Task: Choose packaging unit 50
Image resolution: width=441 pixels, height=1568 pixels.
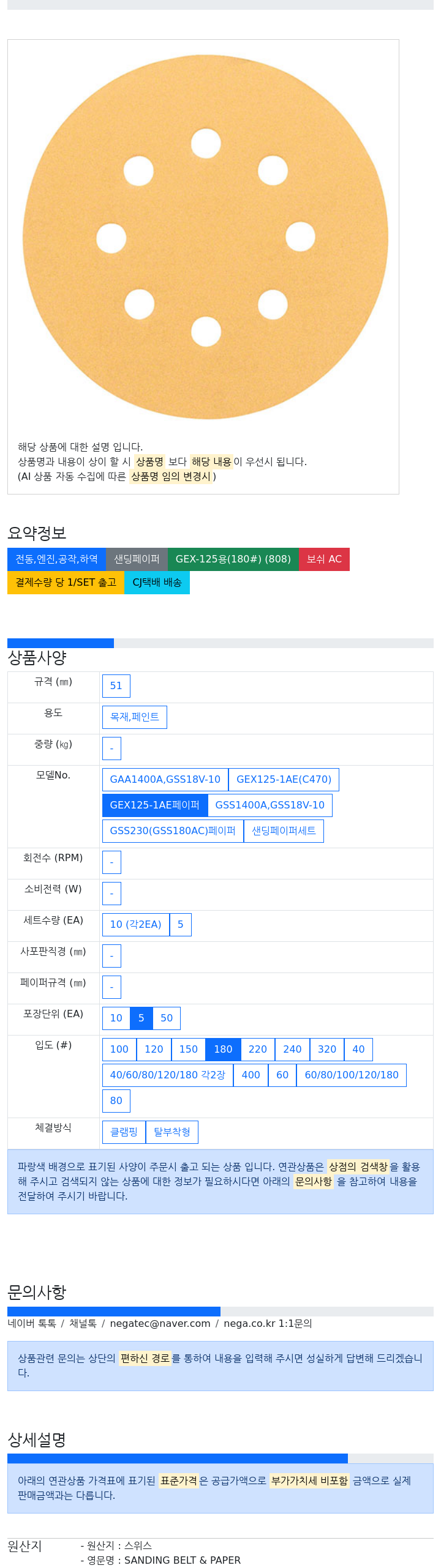Action: tap(167, 1018)
